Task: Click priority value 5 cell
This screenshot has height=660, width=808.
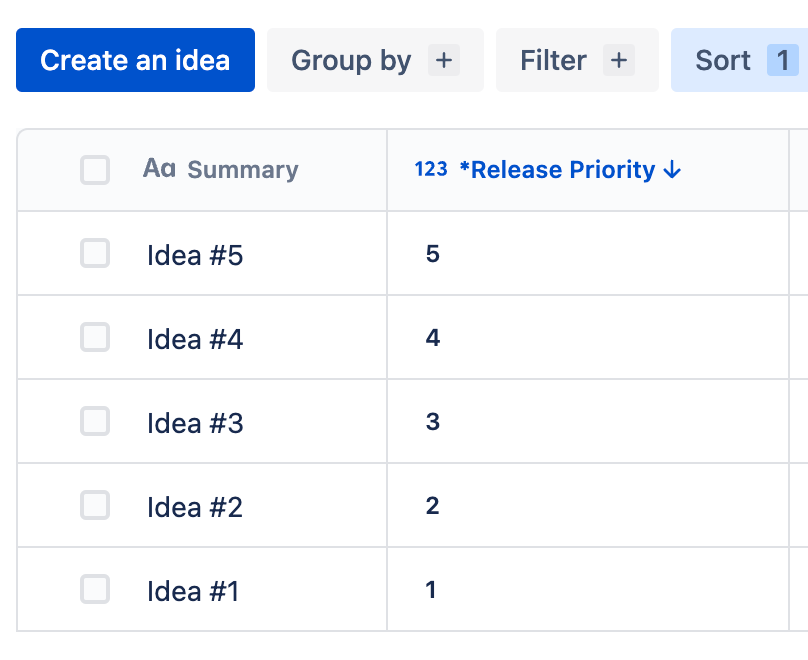Action: 433,254
